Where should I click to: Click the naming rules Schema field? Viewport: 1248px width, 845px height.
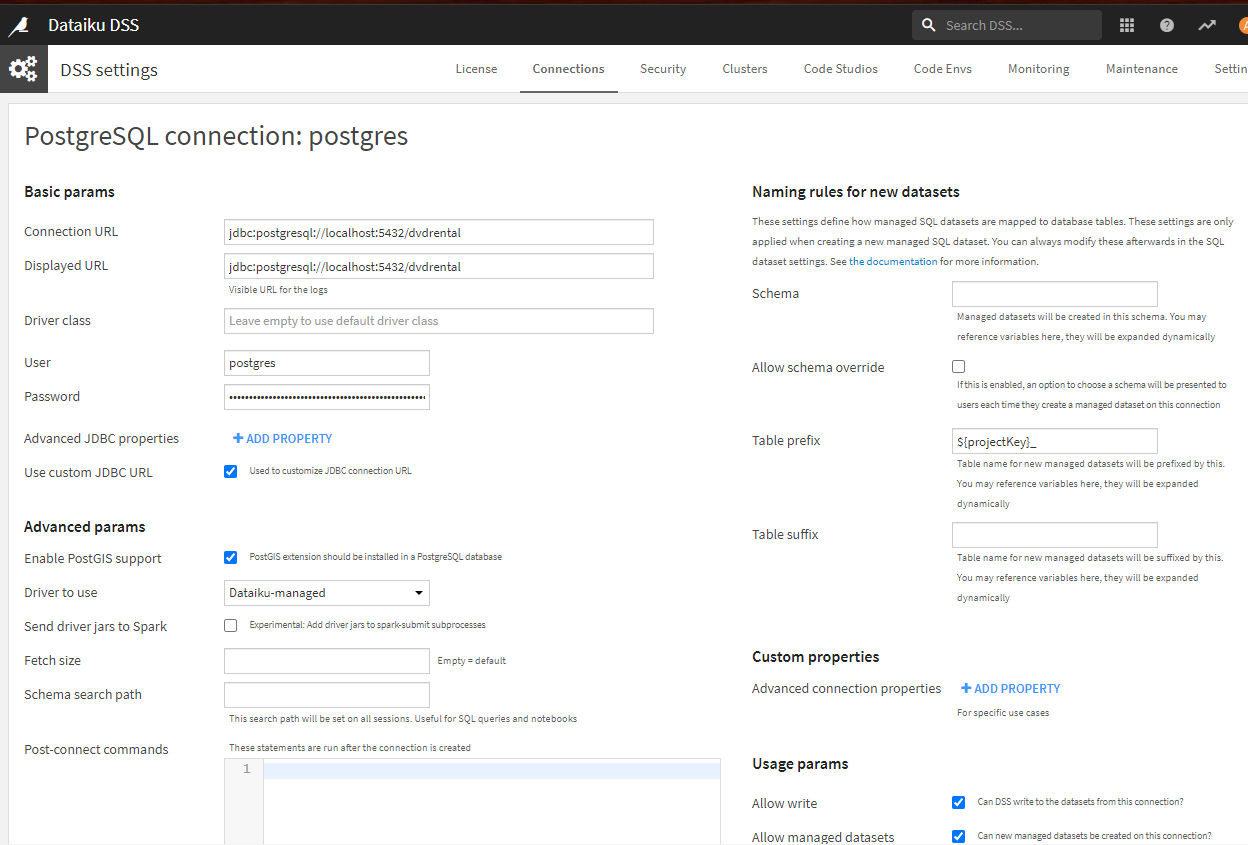point(1055,294)
